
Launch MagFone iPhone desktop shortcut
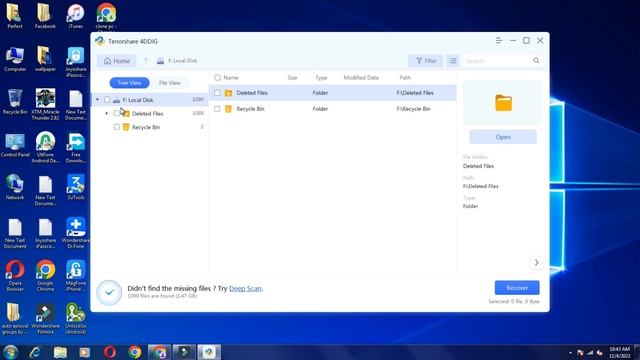76,276
